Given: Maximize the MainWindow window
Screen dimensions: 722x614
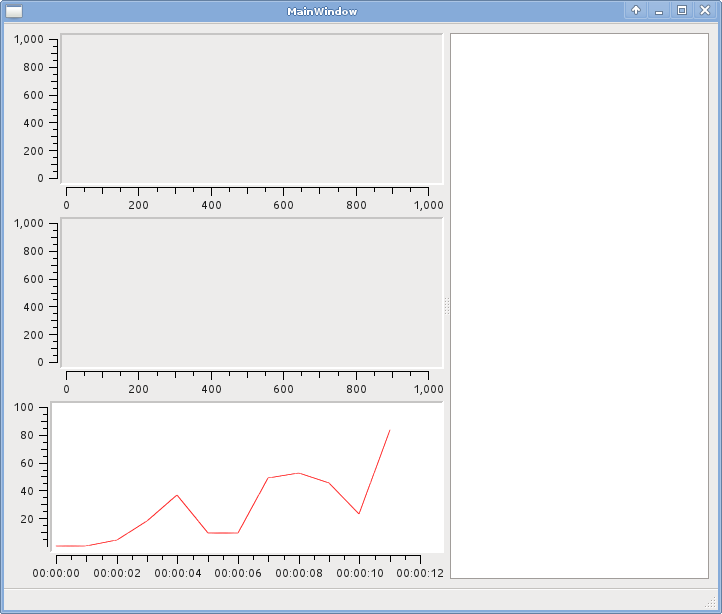Looking at the screenshot, I should (682, 11).
